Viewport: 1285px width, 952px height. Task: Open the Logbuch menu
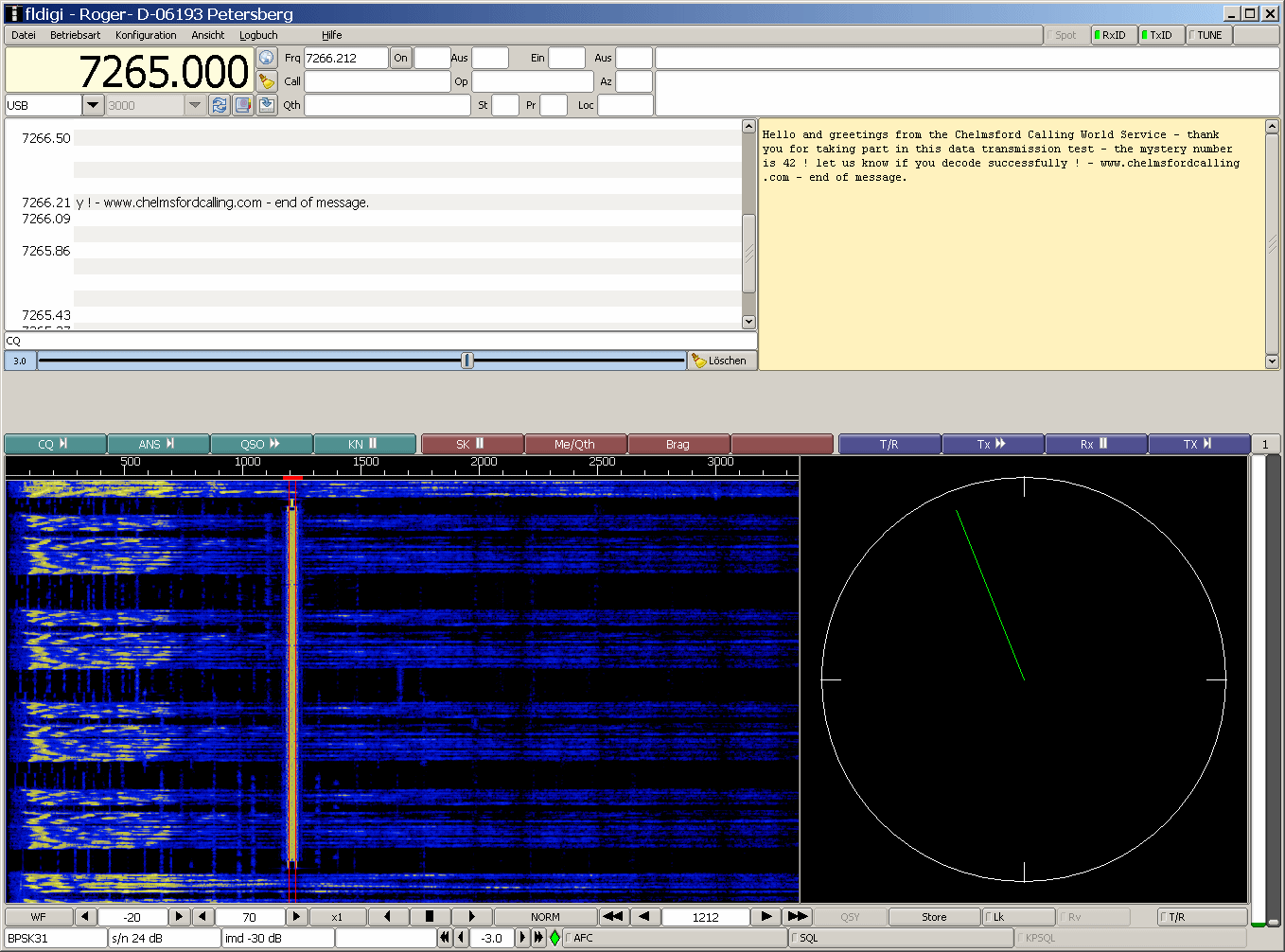(258, 35)
